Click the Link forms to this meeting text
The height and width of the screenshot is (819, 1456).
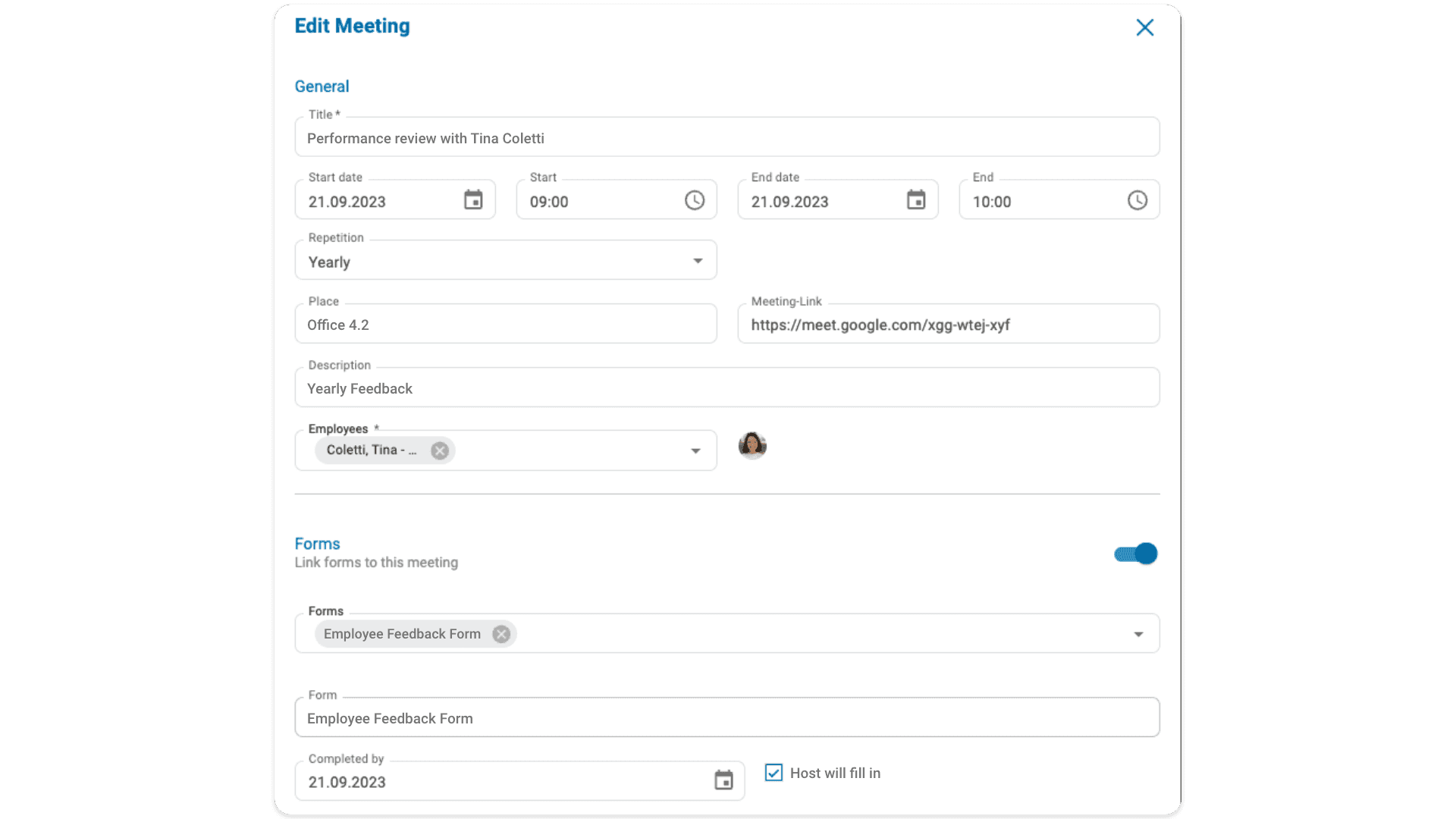(376, 563)
